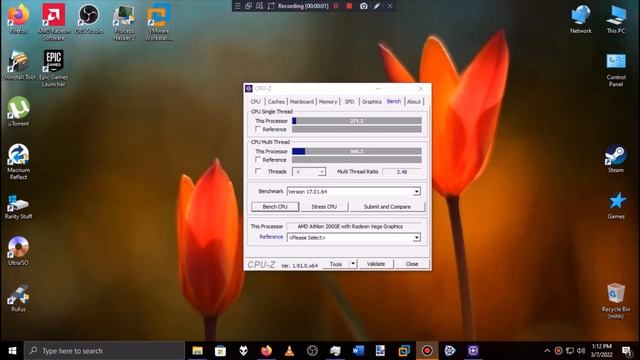Stop the screen recording

click(x=349, y=6)
